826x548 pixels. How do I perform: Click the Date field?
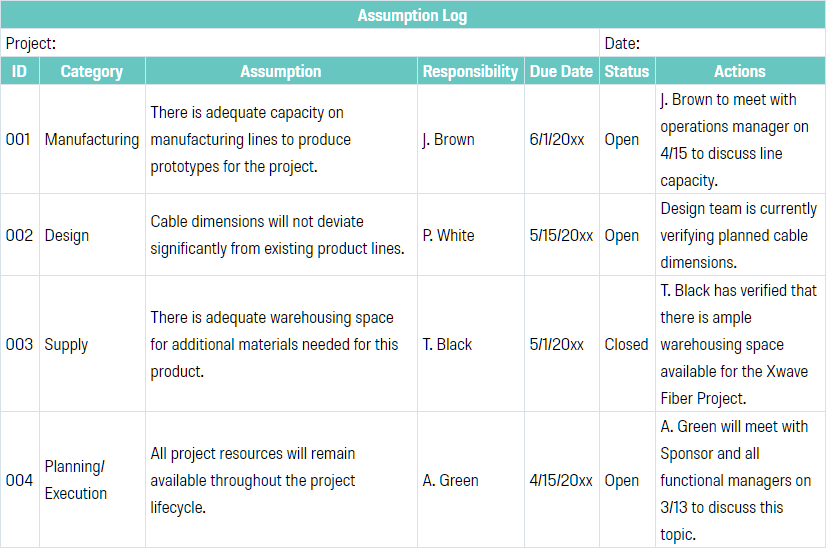713,43
